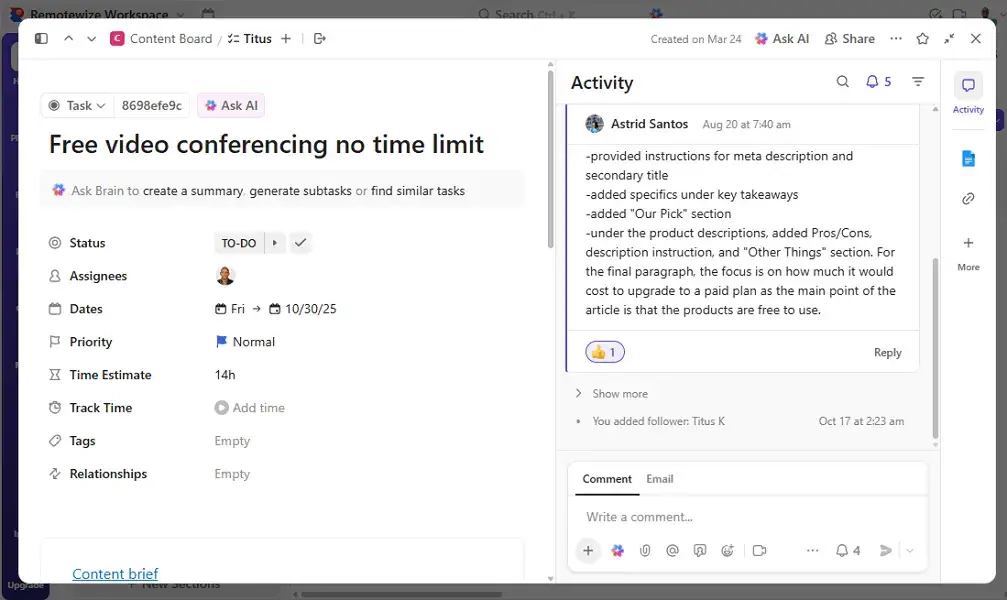The image size is (1007, 600).
Task: Open the TO-DO status dropdown
Action: click(x=241, y=242)
